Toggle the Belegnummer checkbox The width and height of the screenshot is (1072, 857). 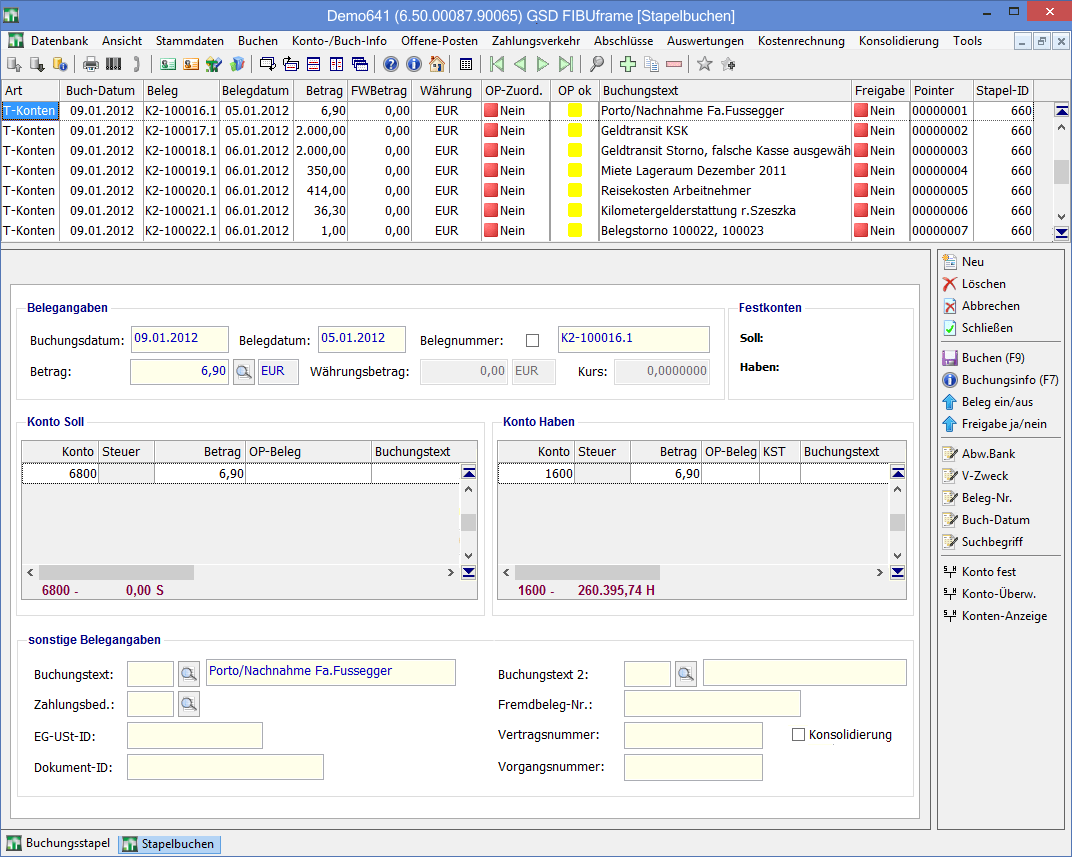point(532,341)
